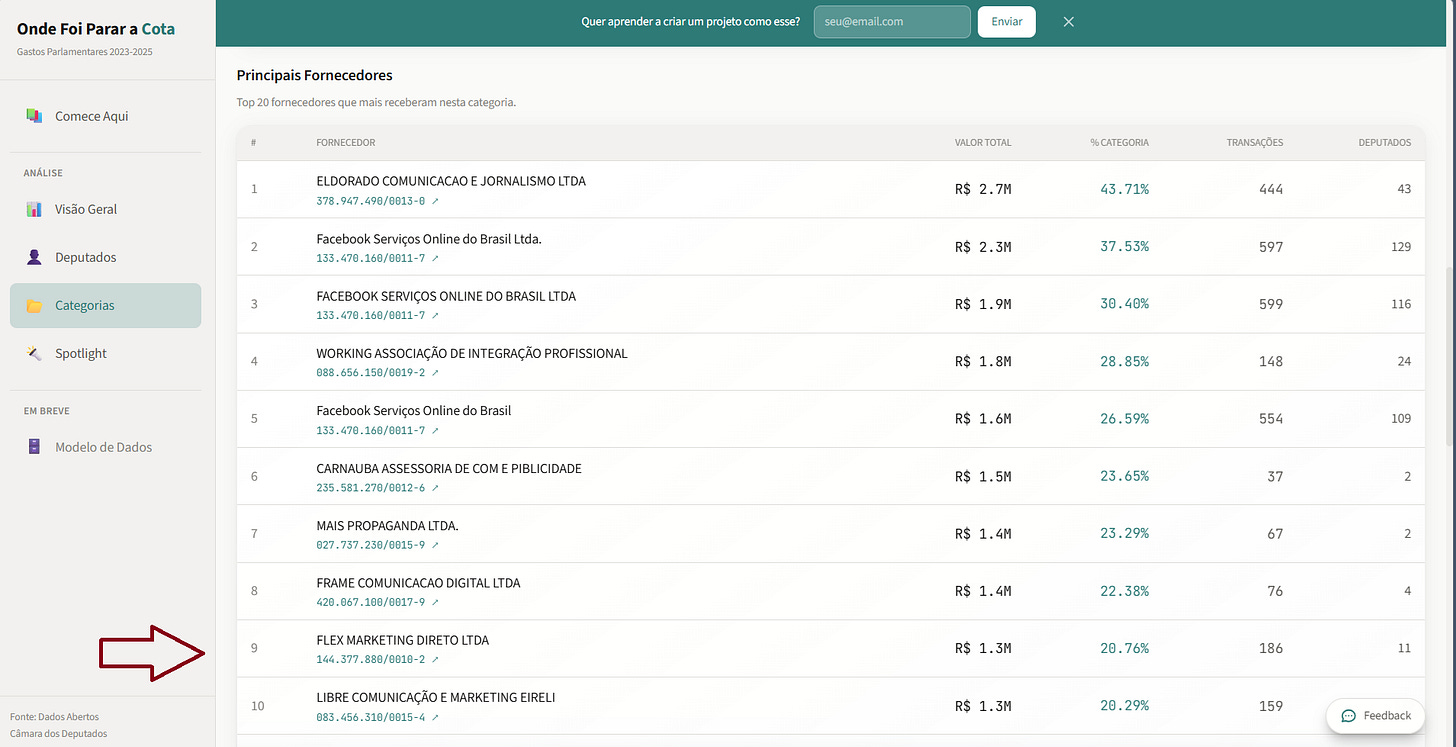Select ELDORADO COMUNICACAO E JORNALISMO LTDA name
The height and width of the screenshot is (747, 1456).
click(x=451, y=181)
